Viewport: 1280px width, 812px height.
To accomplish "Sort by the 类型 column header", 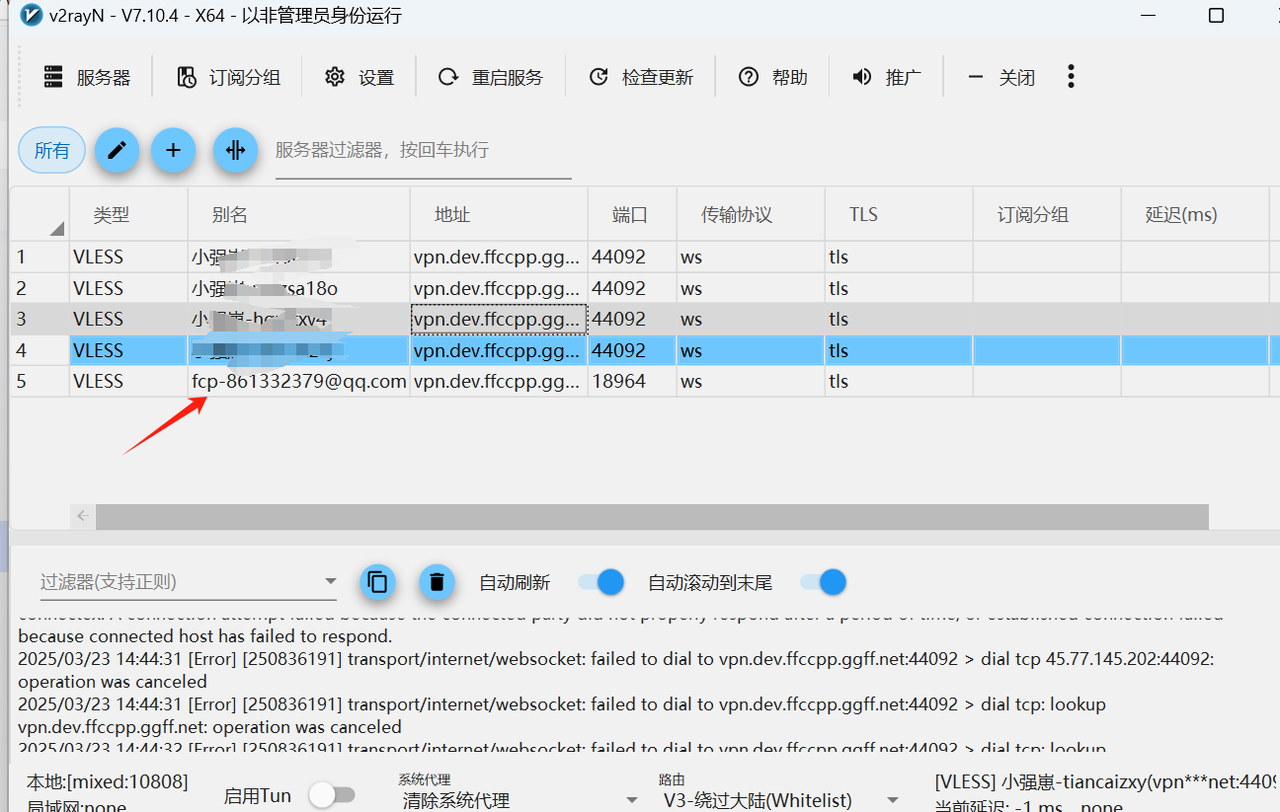I will pos(129,214).
